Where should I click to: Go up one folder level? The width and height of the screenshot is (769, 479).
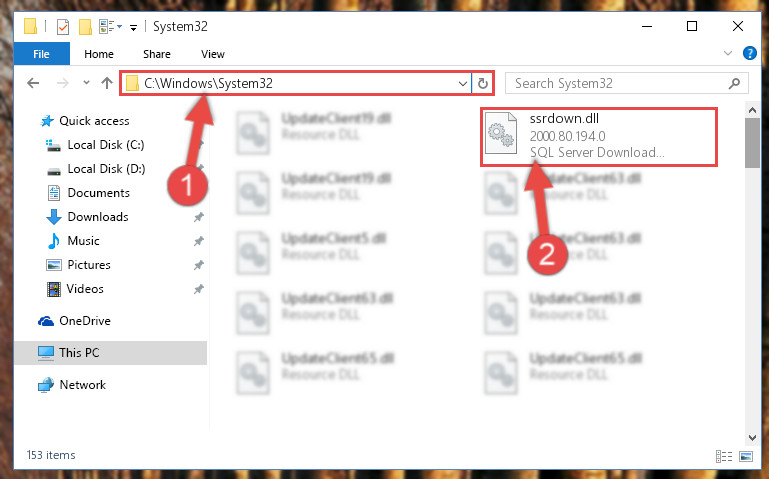click(x=106, y=83)
